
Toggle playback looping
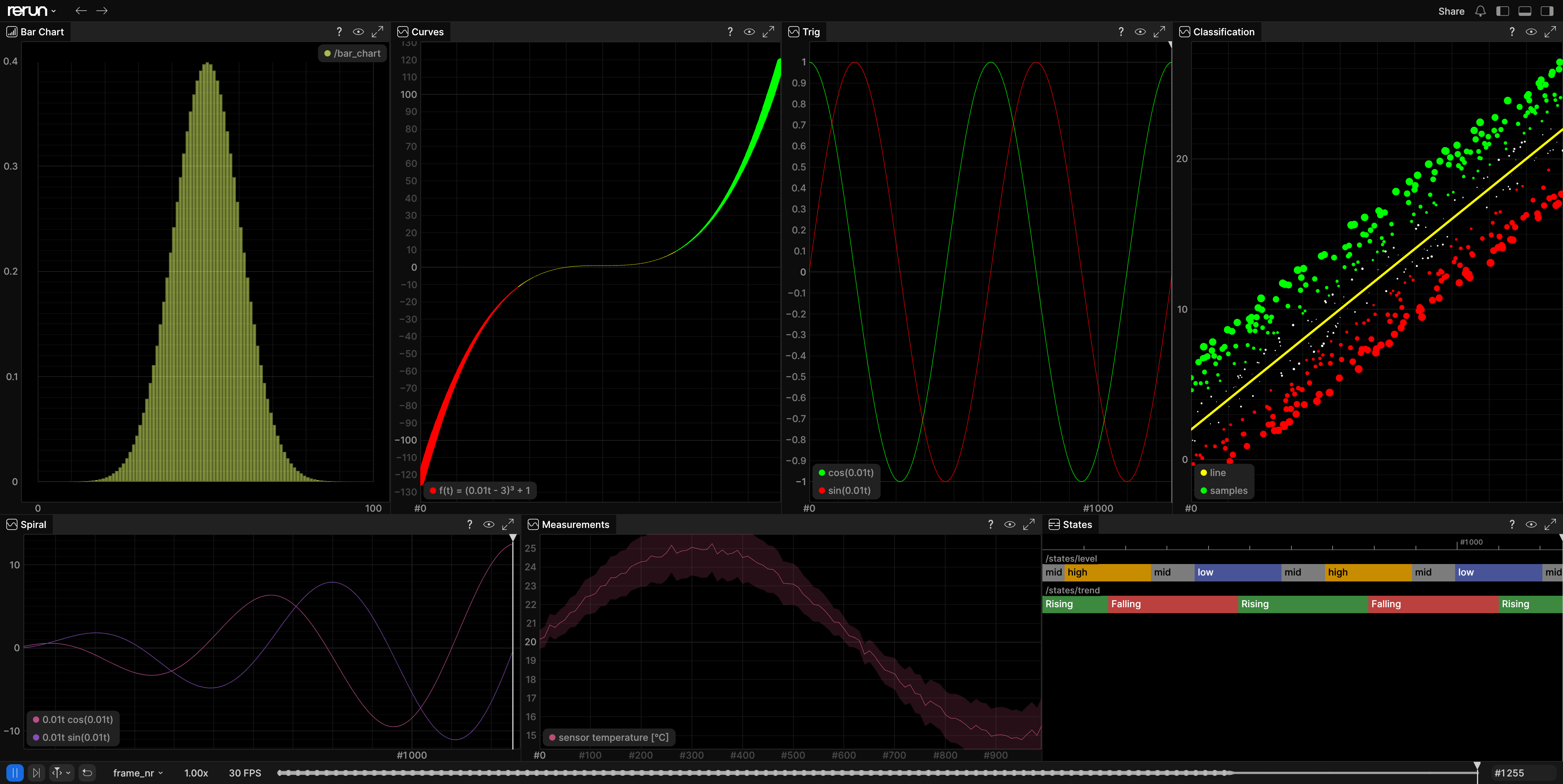[87, 773]
